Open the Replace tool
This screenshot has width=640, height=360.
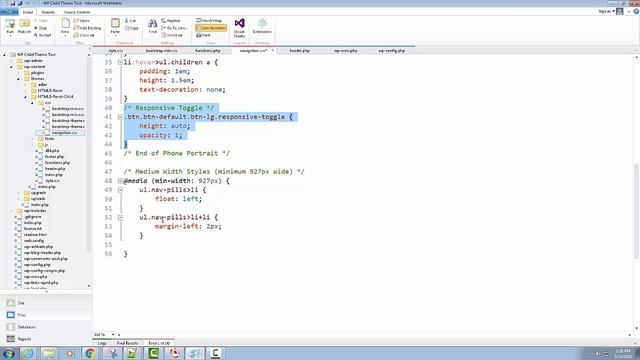coord(171,20)
